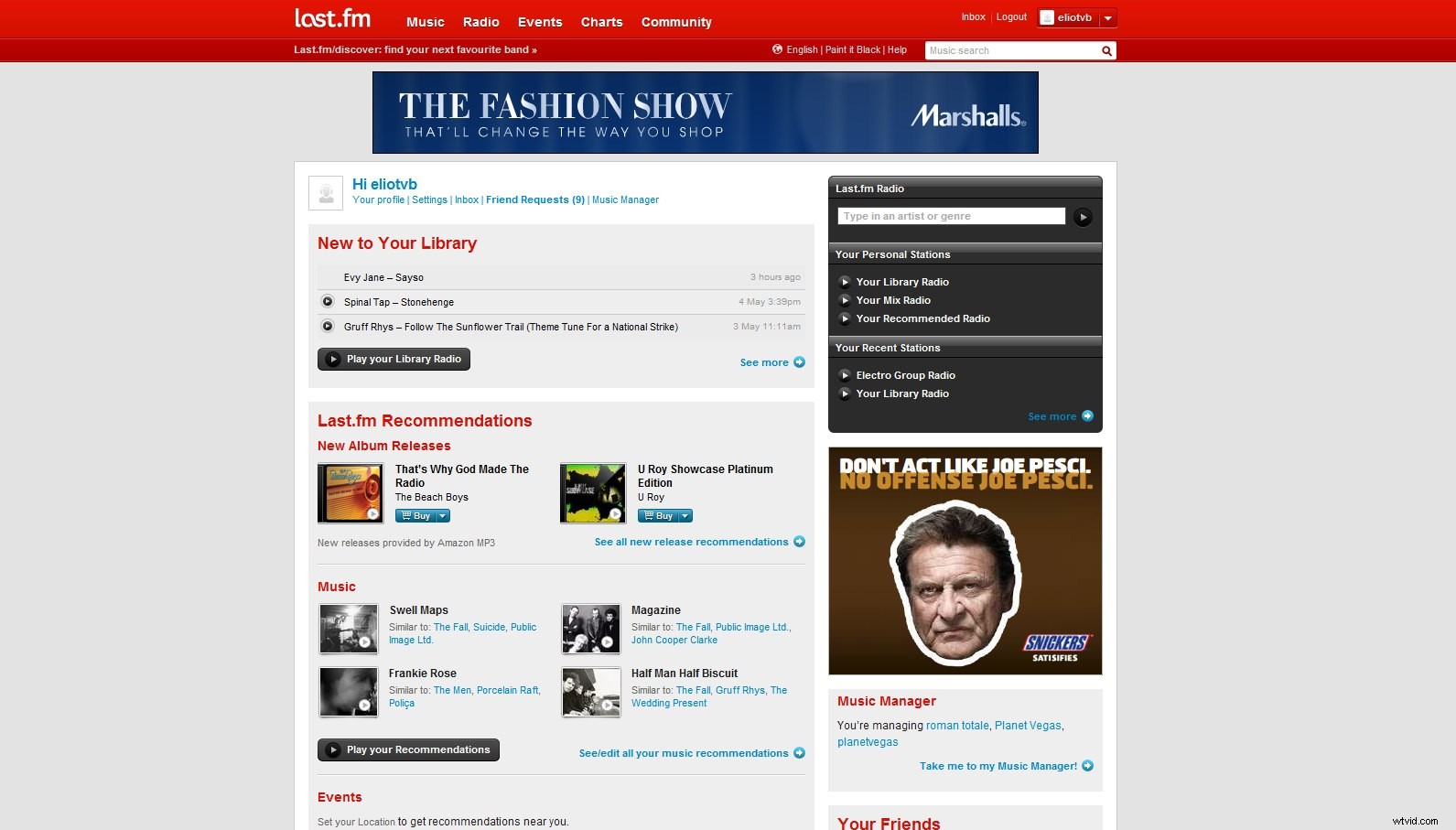Open the Settings link
Image resolution: width=1456 pixels, height=830 pixels.
point(429,199)
